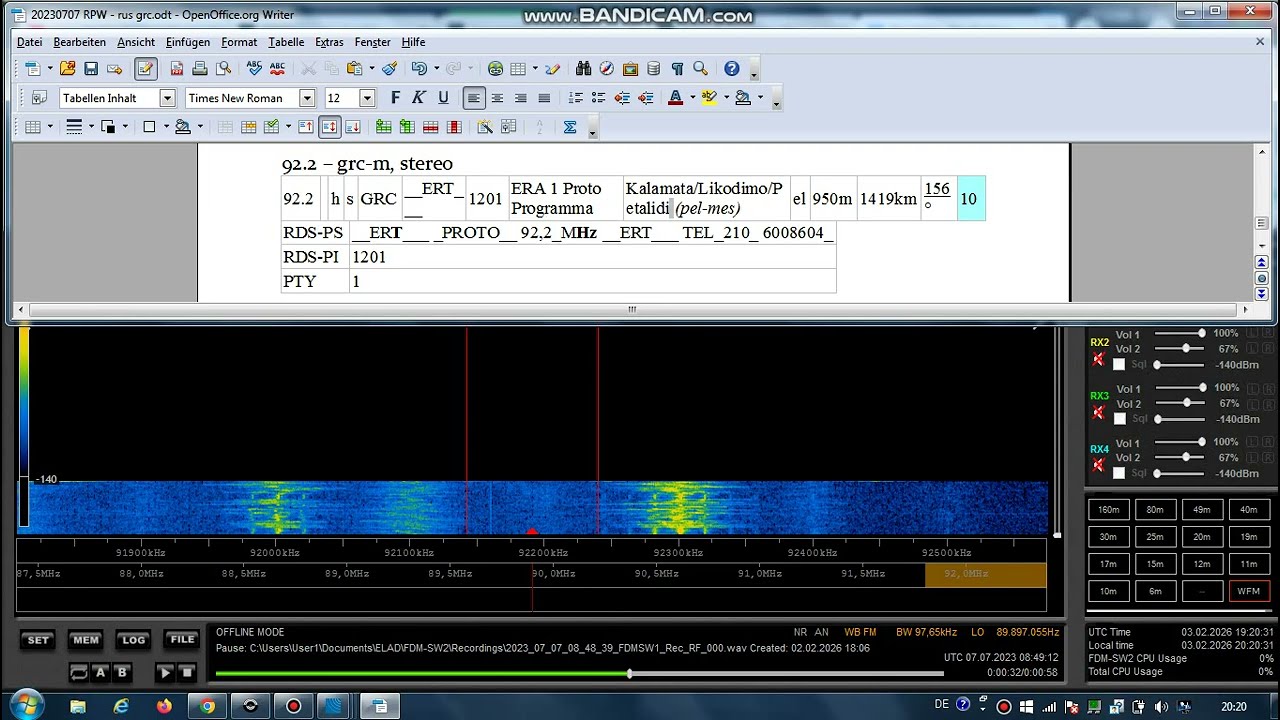
Task: Open the Datei menu
Action: [x=30, y=42]
